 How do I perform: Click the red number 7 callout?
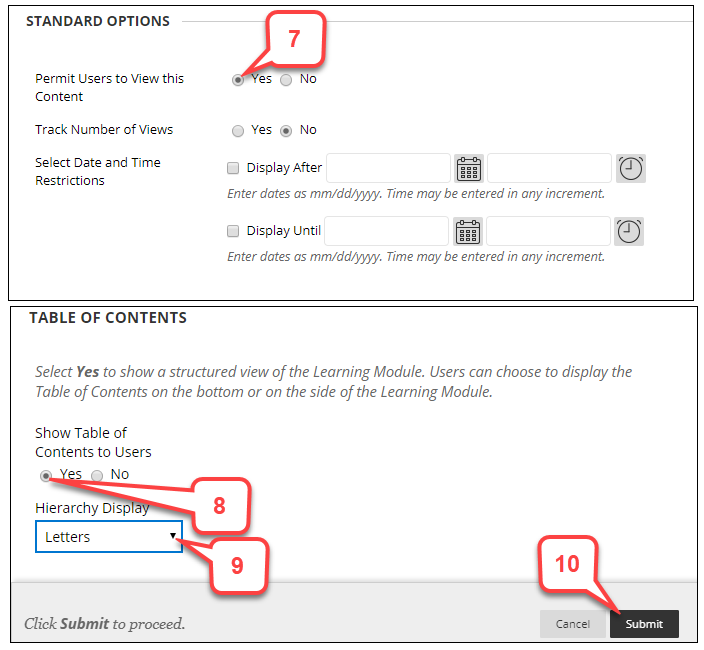click(293, 39)
